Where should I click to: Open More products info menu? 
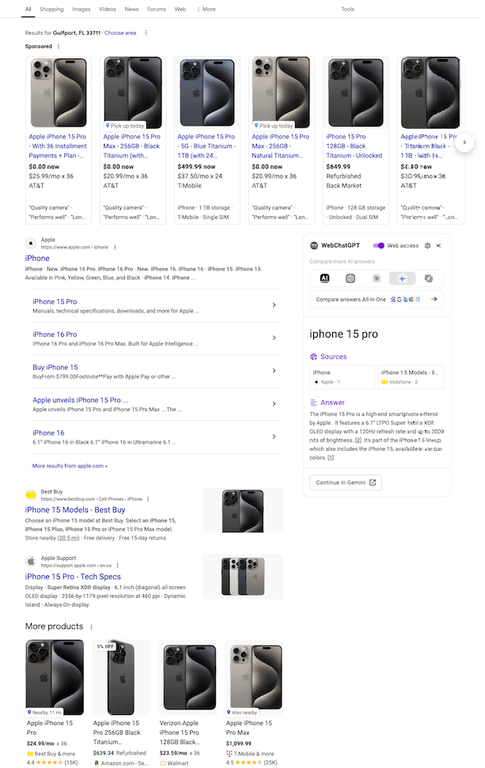point(91,626)
